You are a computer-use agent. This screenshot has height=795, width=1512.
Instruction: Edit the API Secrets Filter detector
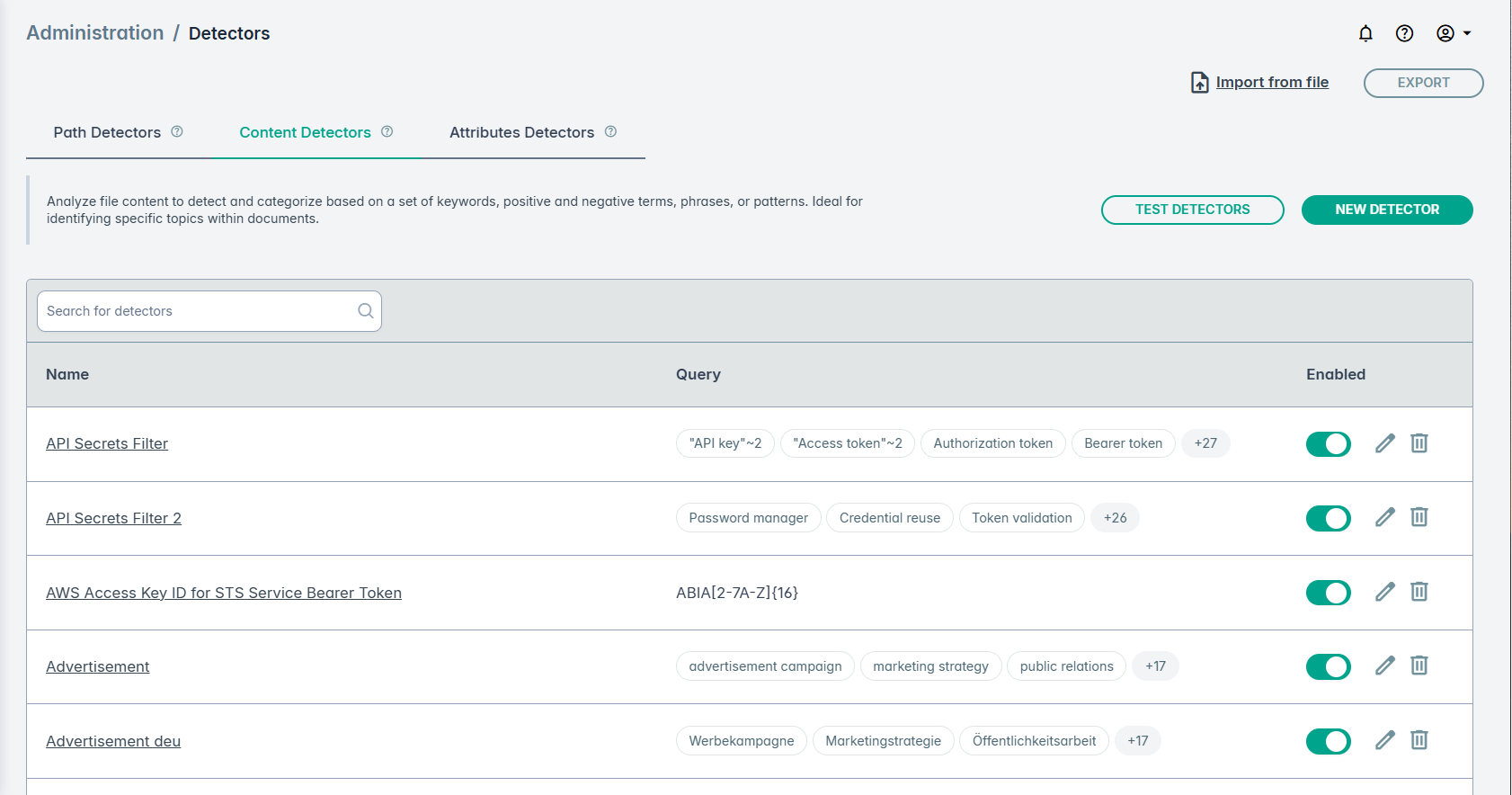coord(1385,443)
